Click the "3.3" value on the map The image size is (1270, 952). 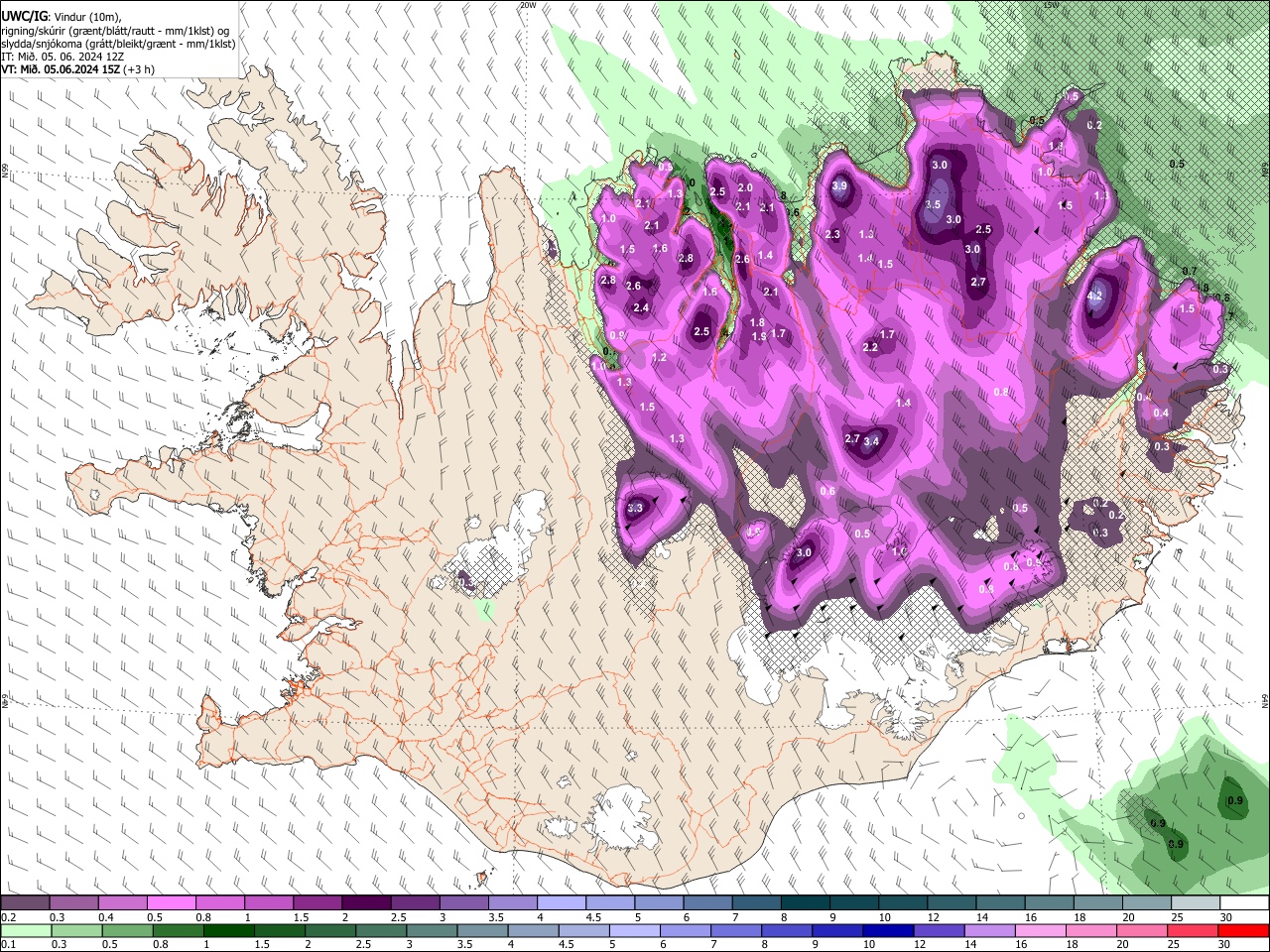(636, 508)
